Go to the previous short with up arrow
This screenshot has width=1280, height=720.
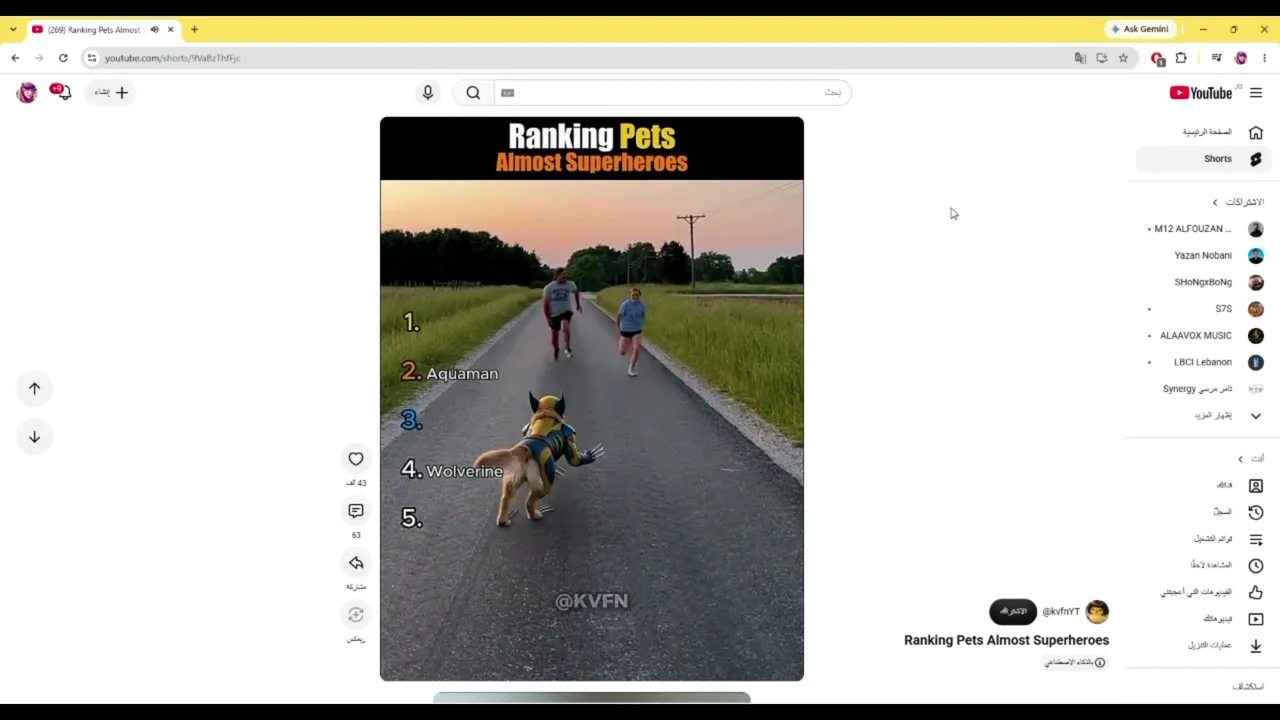34,389
